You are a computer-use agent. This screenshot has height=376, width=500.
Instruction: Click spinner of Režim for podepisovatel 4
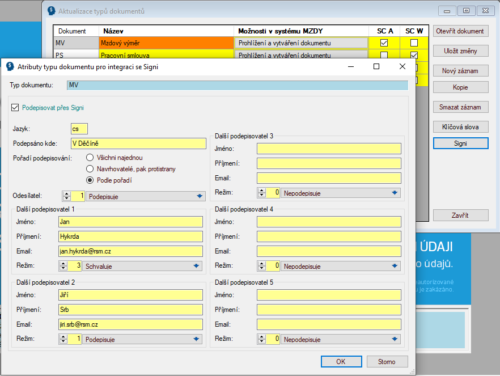click(x=262, y=266)
